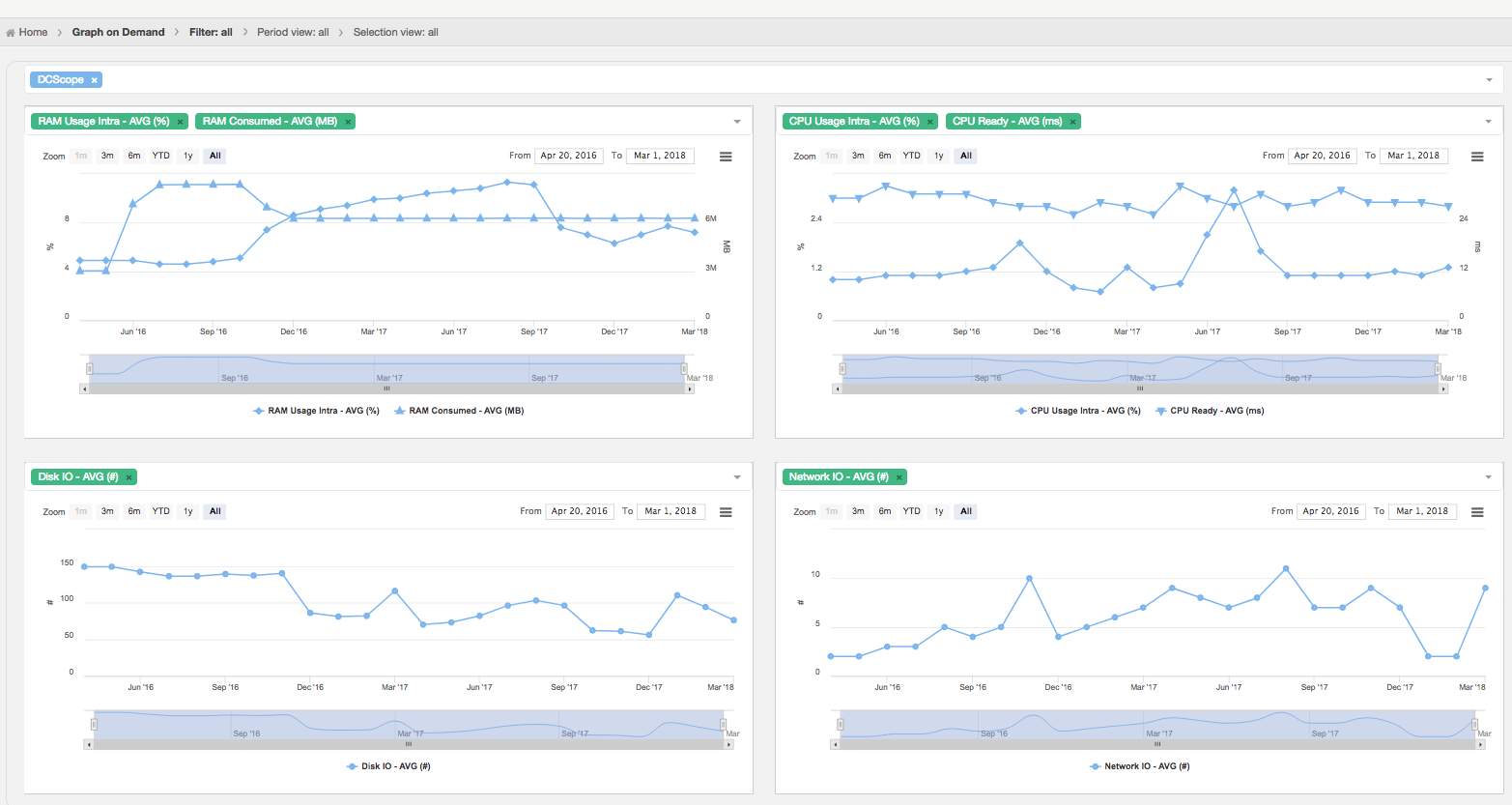Edit CPU chart To date field

(x=1414, y=156)
